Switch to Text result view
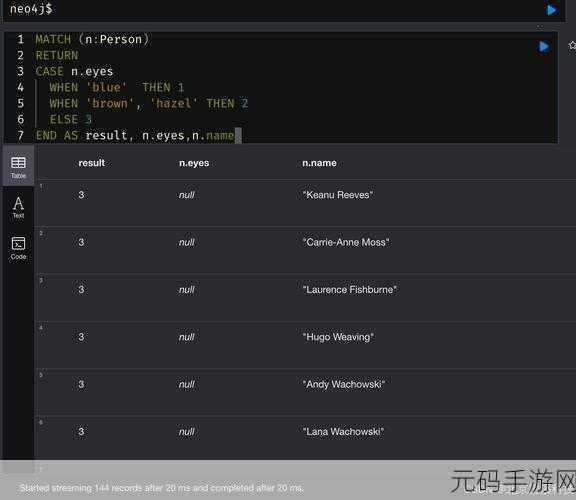This screenshot has width=576, height=500. [x=18, y=208]
